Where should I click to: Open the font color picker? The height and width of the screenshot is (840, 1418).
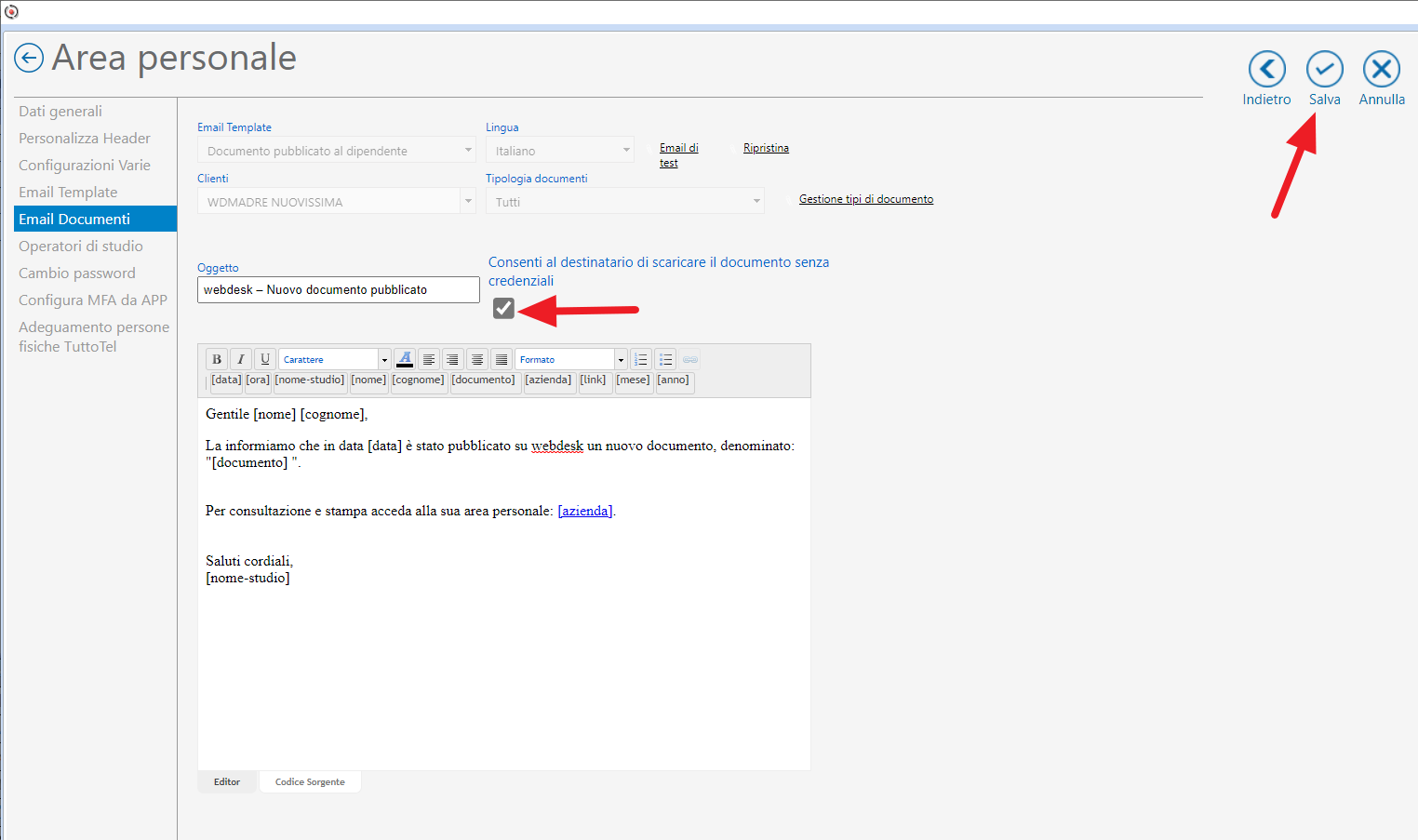405,359
